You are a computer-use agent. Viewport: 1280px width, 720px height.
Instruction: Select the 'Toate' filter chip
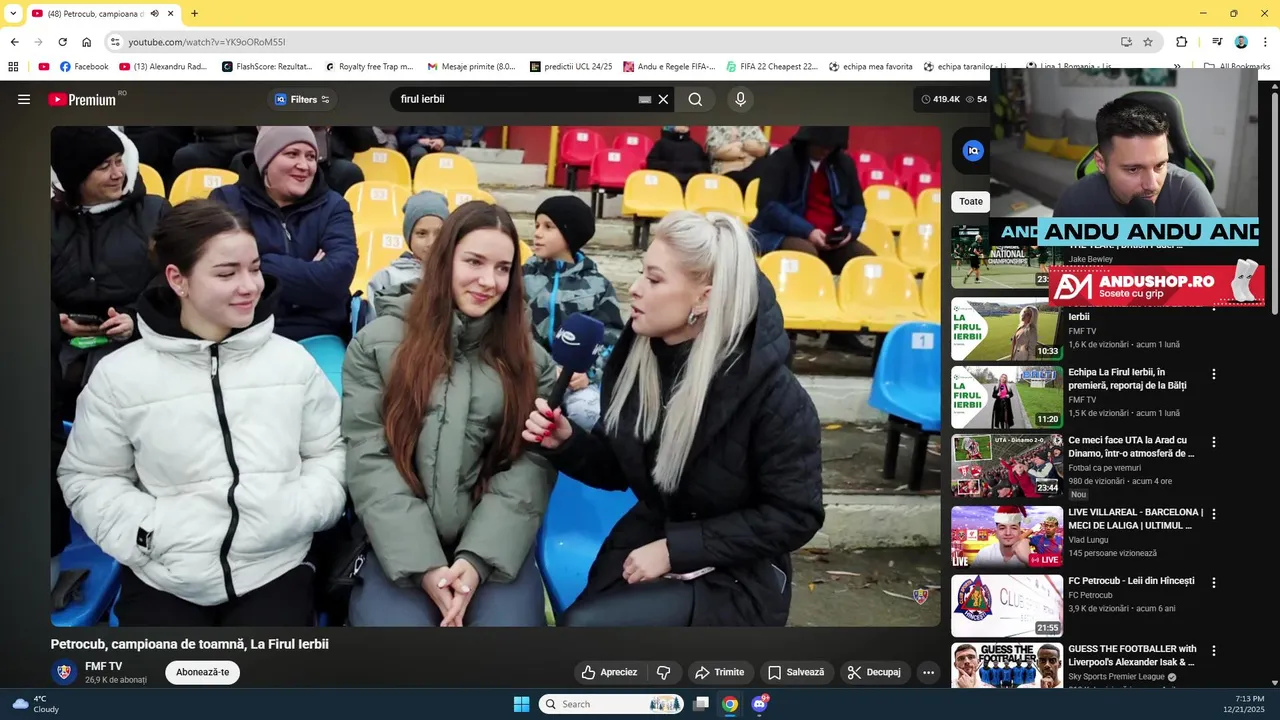pos(971,201)
